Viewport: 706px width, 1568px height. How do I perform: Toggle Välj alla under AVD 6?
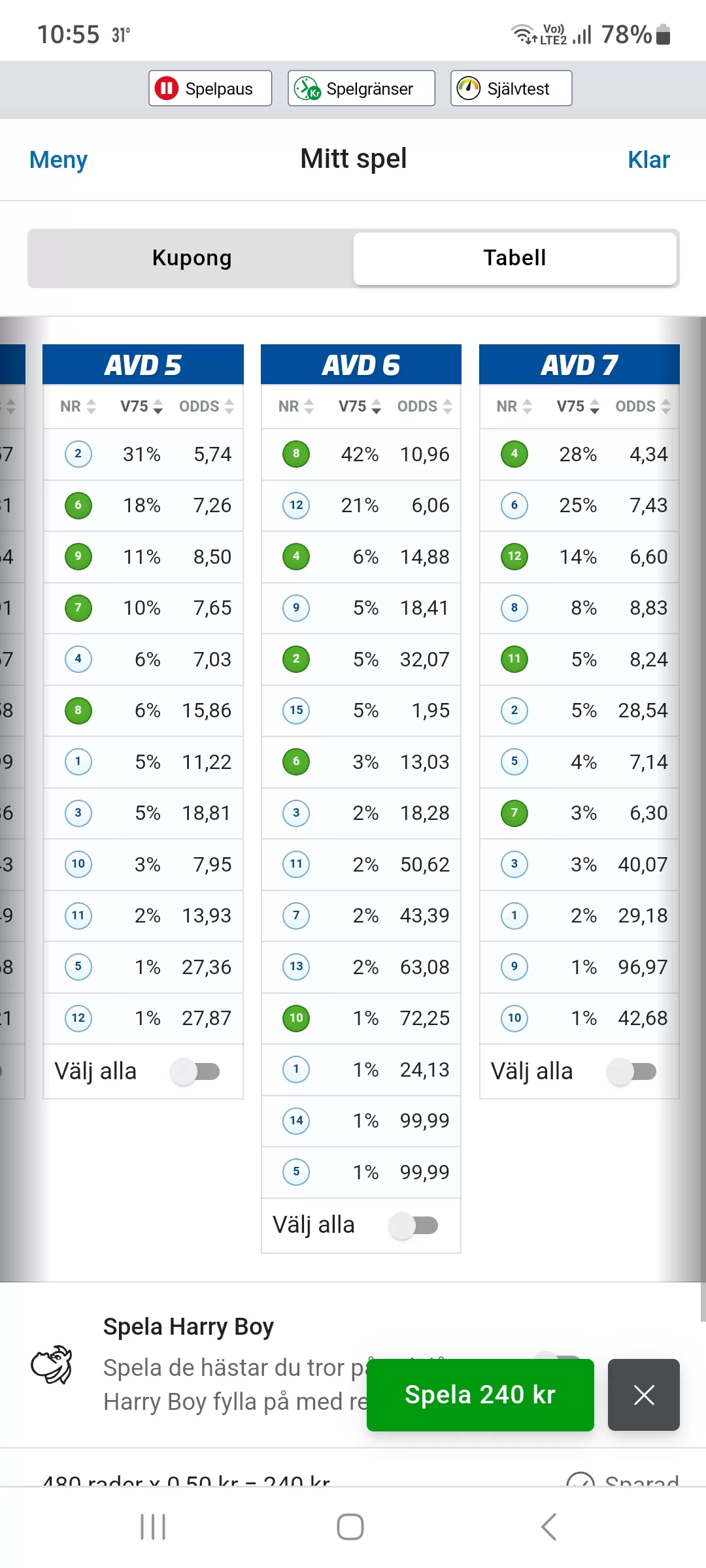point(414,1226)
